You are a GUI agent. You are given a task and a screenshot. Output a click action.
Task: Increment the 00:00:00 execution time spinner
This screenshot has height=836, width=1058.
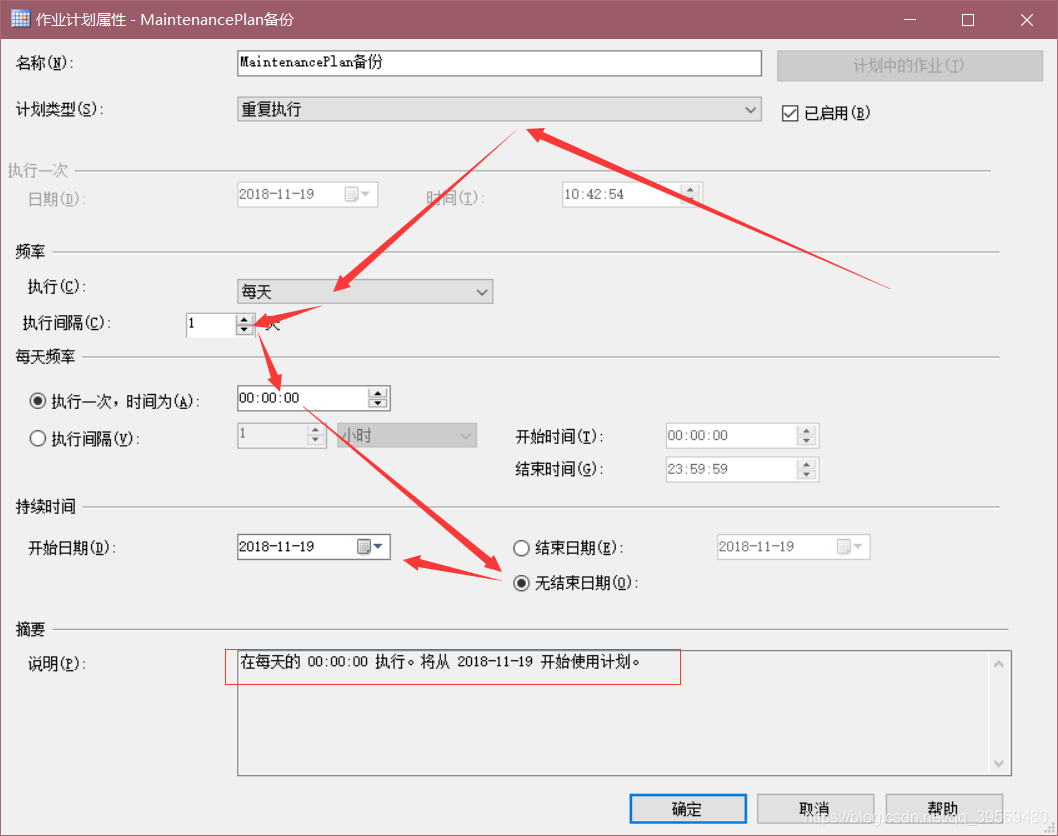pyautogui.click(x=378, y=392)
